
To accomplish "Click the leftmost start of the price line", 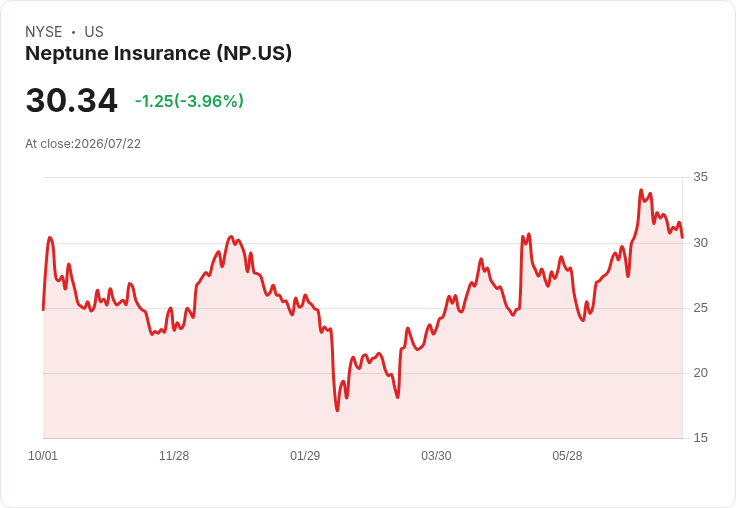I will pos(43,309).
